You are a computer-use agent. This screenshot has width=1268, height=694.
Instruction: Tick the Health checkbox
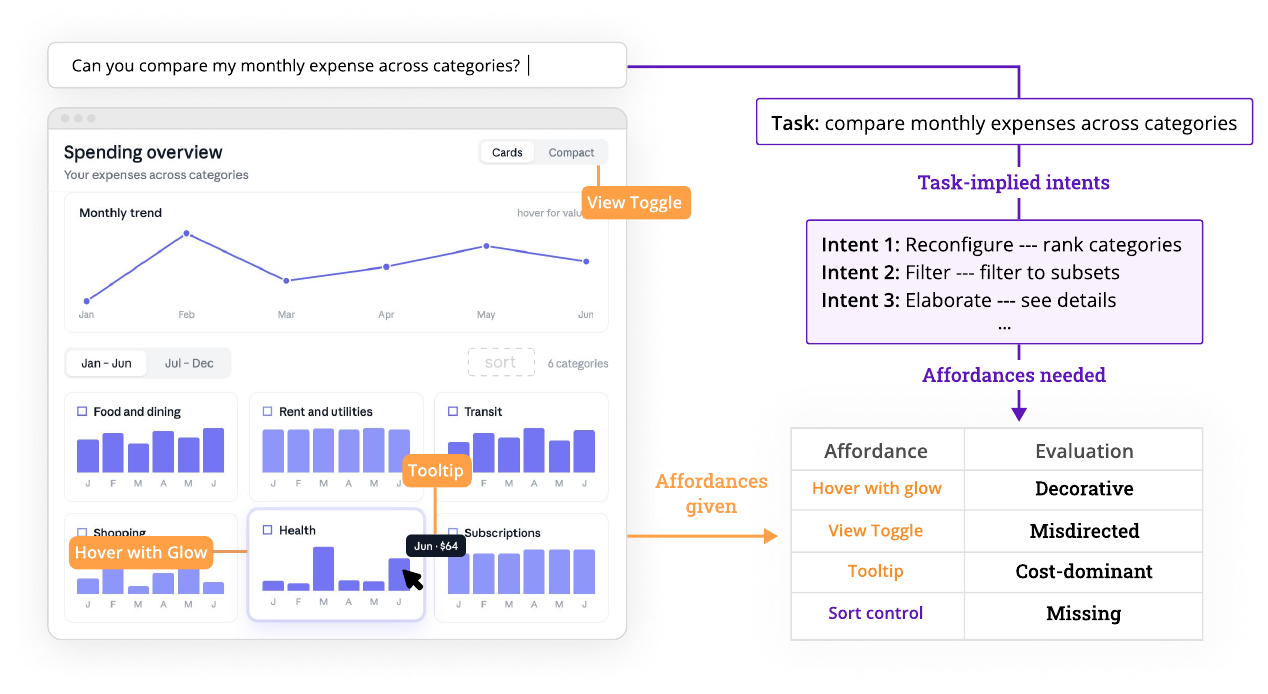point(267,530)
